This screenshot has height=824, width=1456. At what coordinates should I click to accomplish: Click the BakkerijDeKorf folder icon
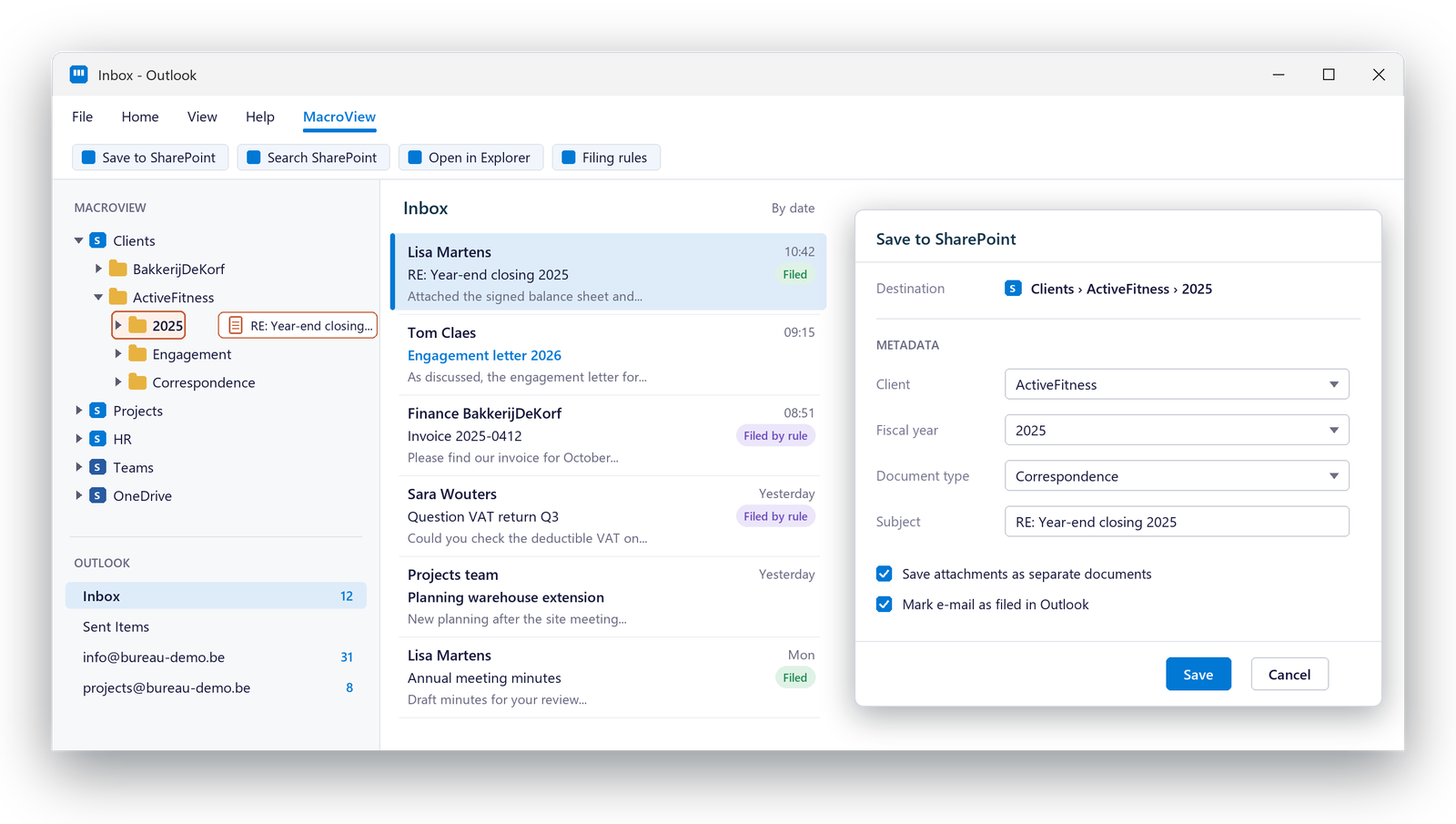coord(118,269)
